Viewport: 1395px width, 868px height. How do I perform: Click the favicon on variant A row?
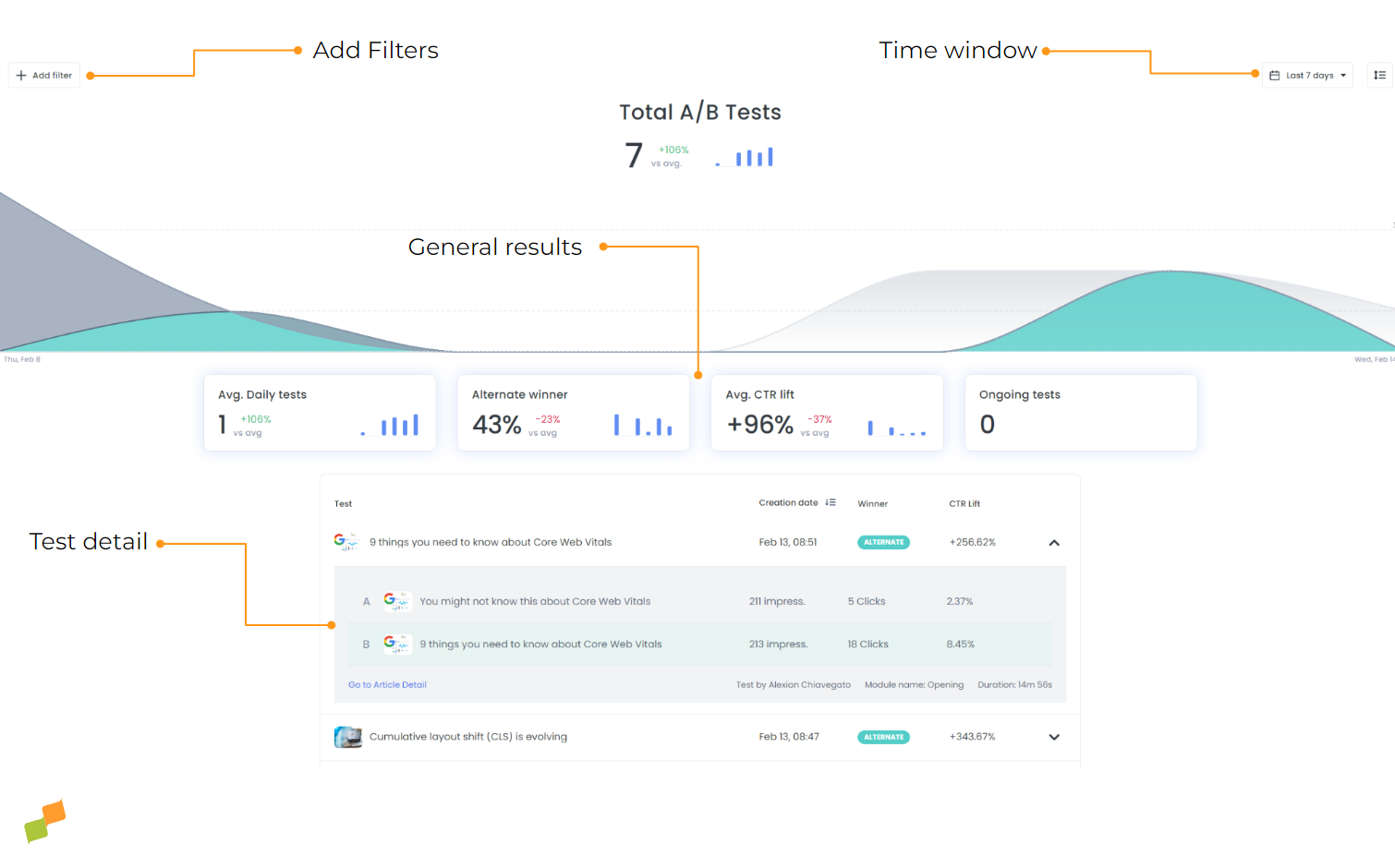click(x=397, y=601)
